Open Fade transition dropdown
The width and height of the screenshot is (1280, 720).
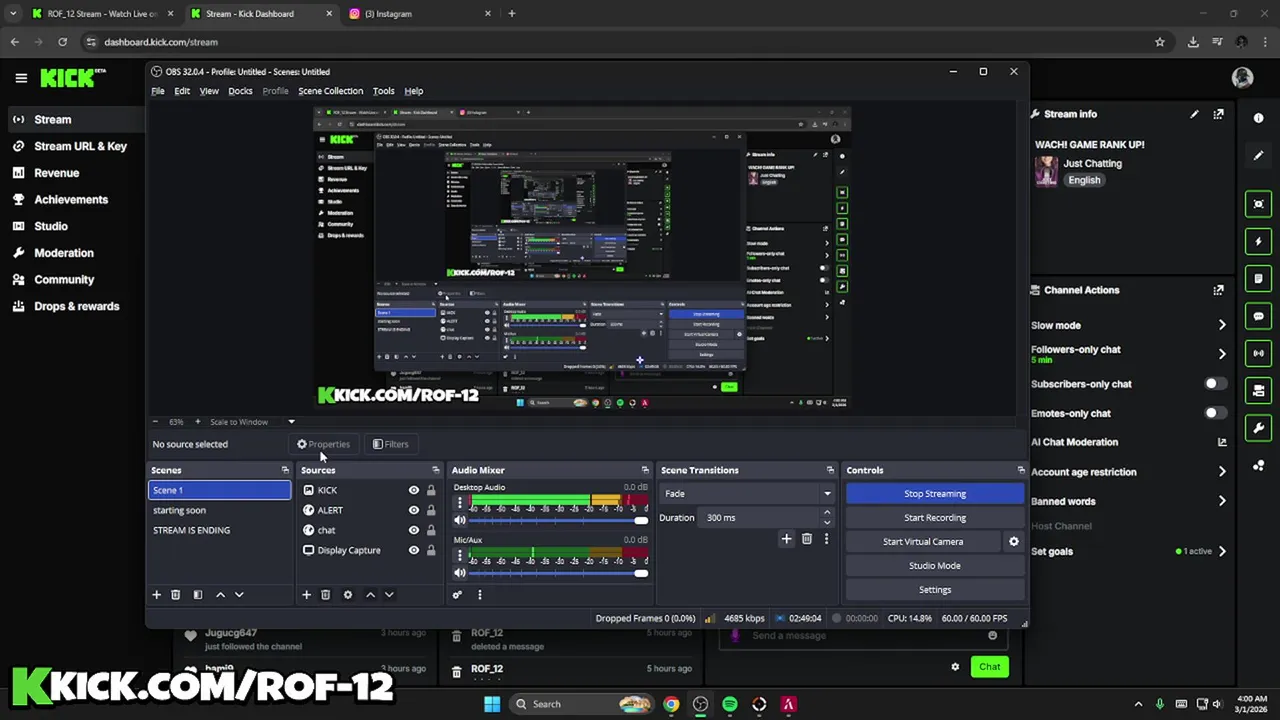pyautogui.click(x=746, y=494)
